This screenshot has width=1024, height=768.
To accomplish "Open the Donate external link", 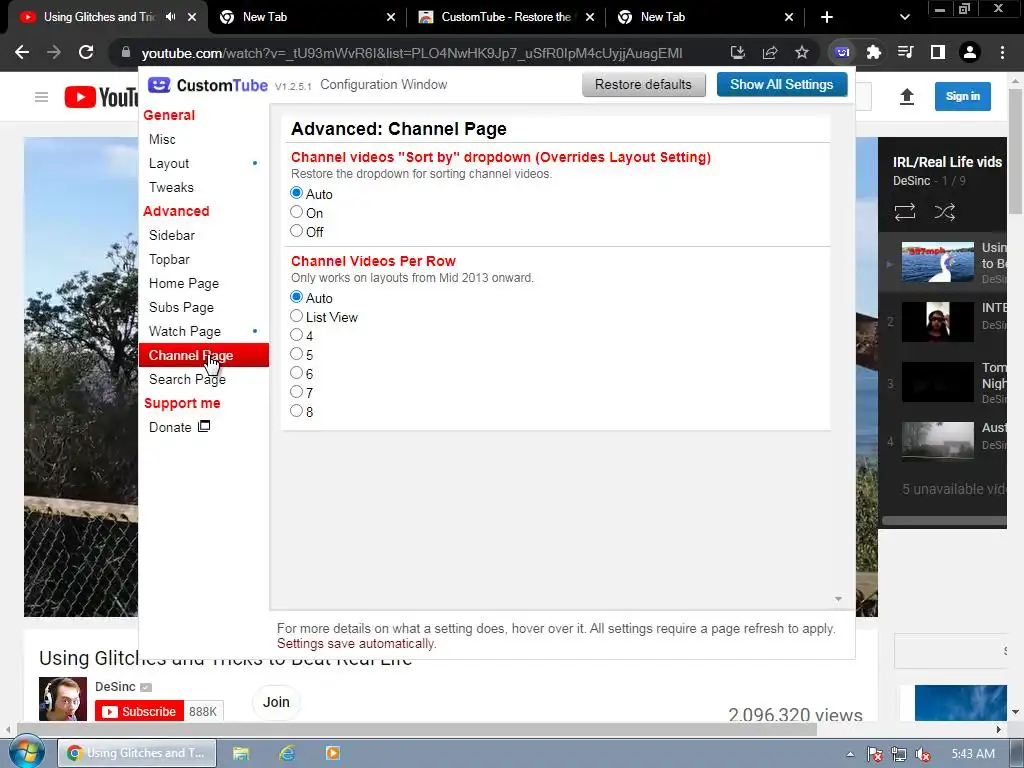I will click(180, 427).
